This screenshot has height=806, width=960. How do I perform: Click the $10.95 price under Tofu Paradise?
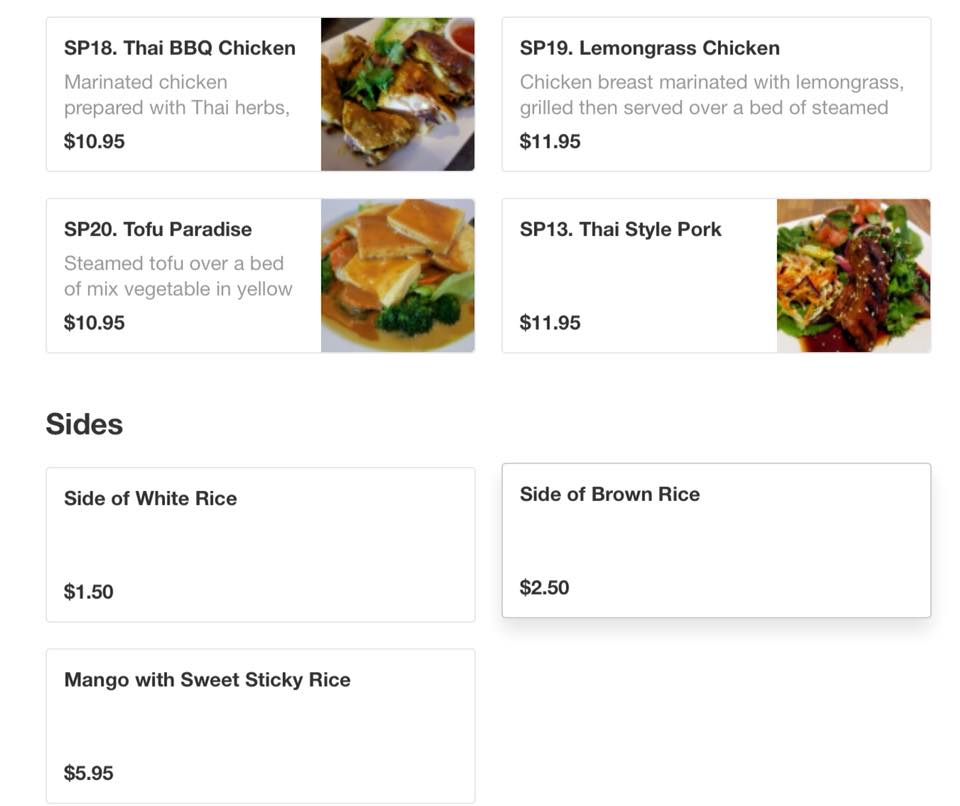[x=95, y=322]
